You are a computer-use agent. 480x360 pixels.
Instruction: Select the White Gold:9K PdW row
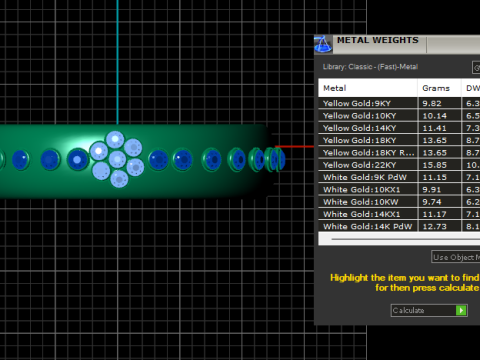click(x=399, y=177)
